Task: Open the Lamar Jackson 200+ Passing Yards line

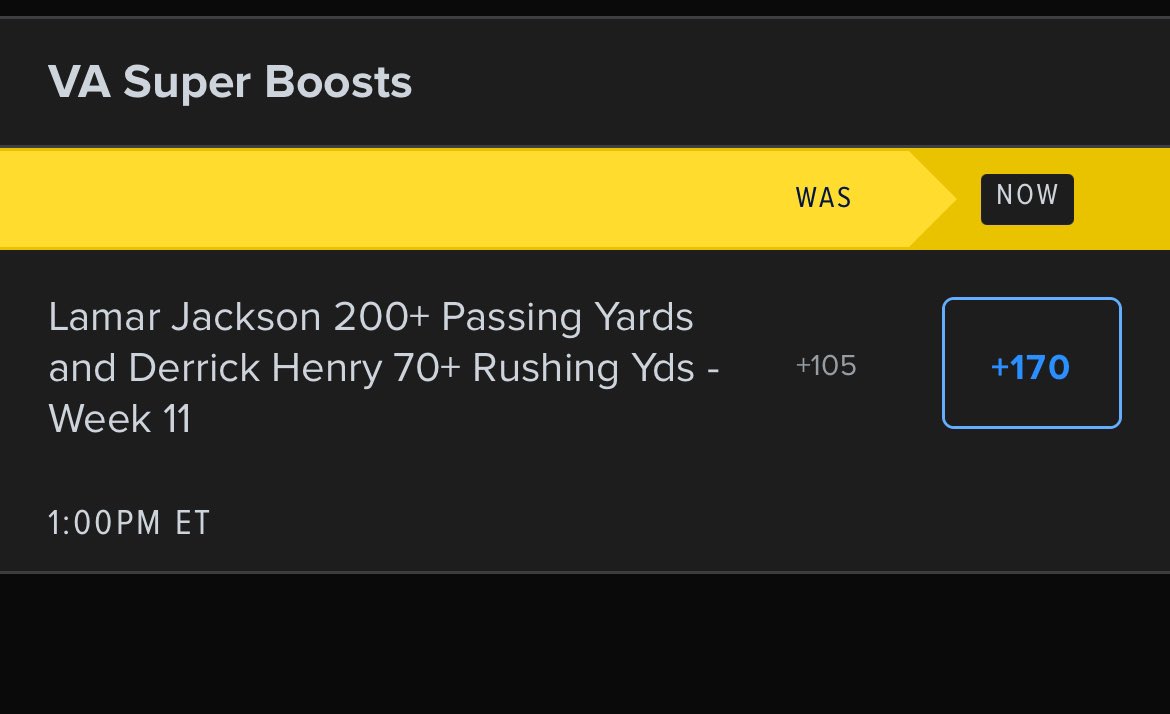Action: (371, 317)
